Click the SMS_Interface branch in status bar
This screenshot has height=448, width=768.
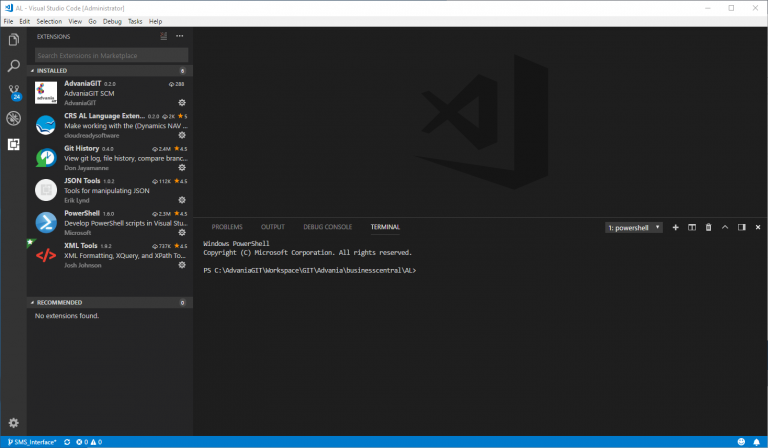(30, 441)
